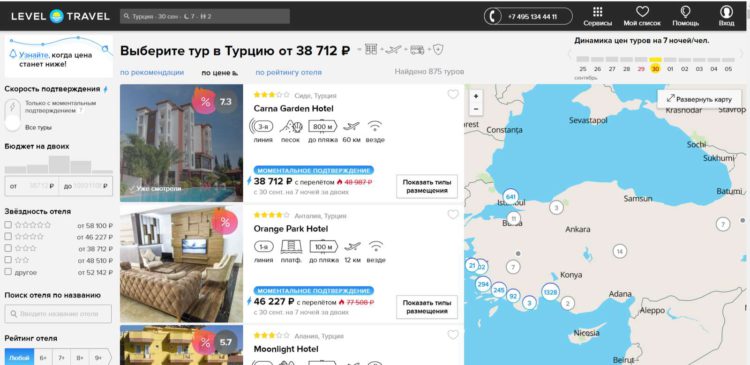
Task: Check the three-star filter от 38 712
Action: click(8, 248)
